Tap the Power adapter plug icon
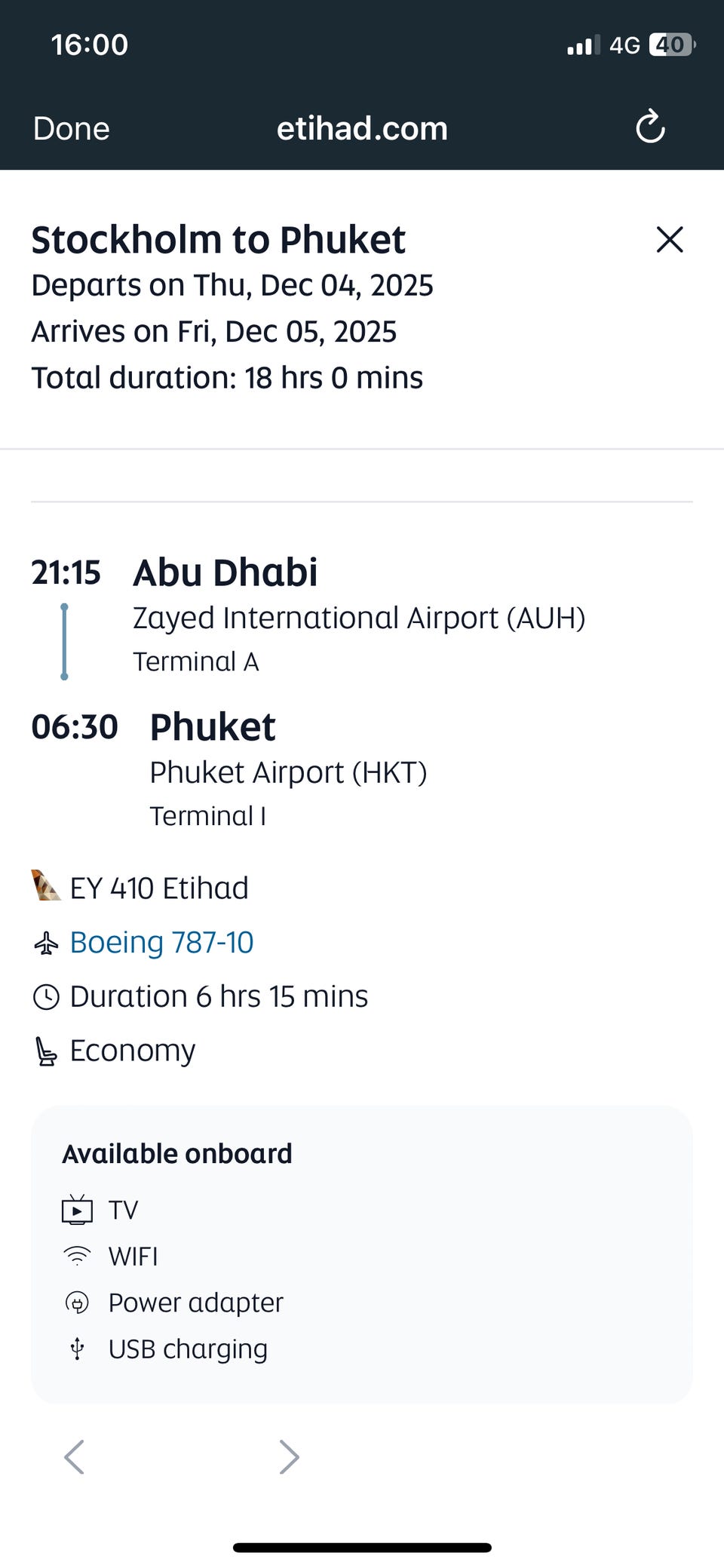The image size is (724, 1568). point(77,1303)
